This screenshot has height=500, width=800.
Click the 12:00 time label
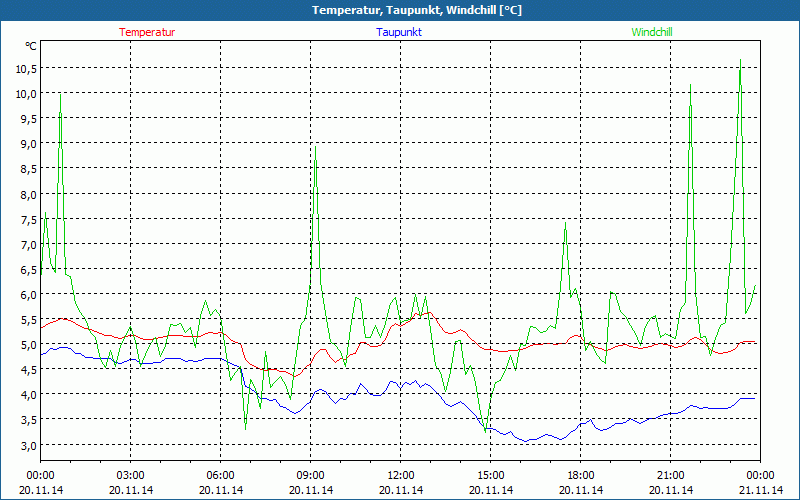401,475
